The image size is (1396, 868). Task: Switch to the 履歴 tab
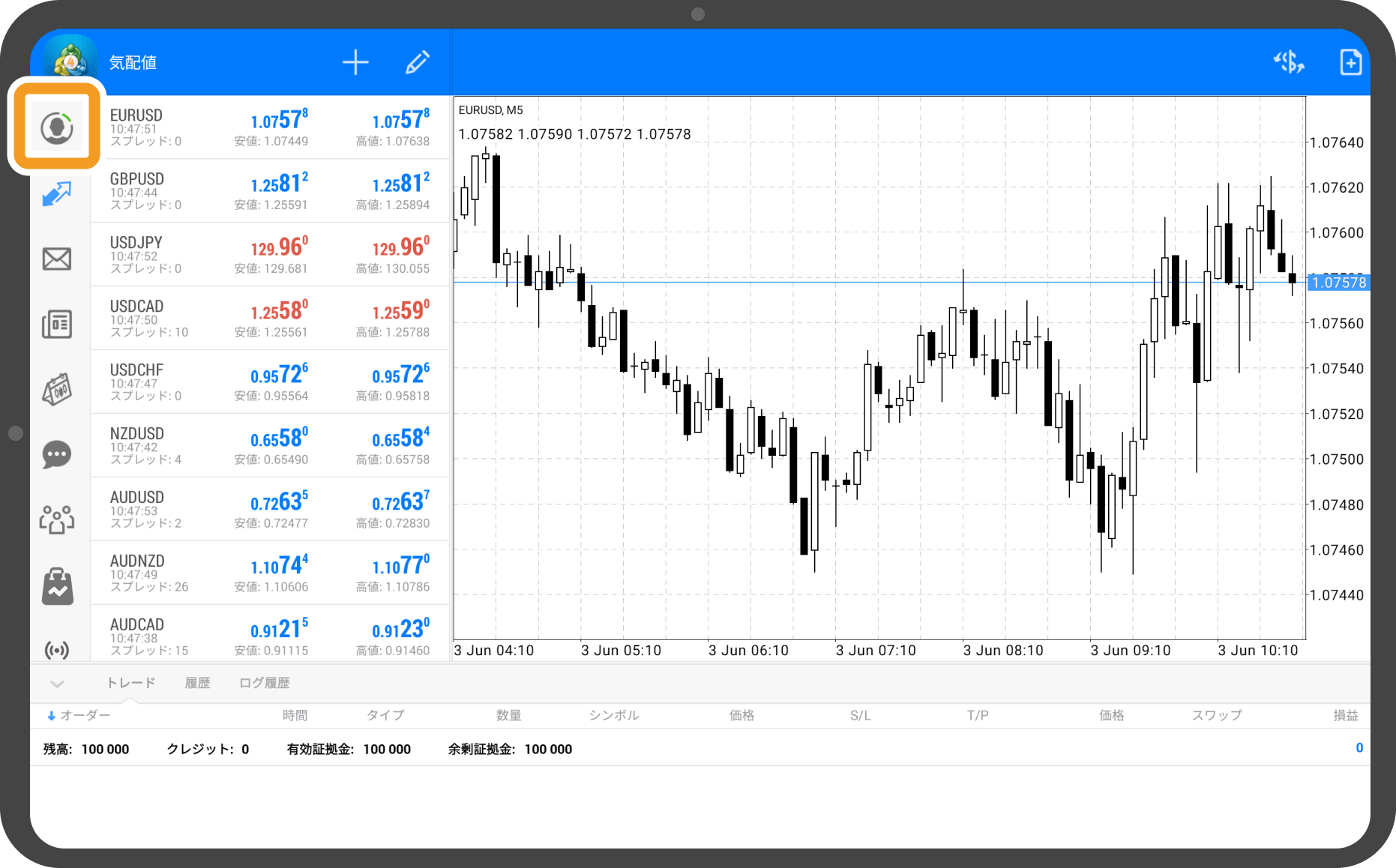(197, 683)
